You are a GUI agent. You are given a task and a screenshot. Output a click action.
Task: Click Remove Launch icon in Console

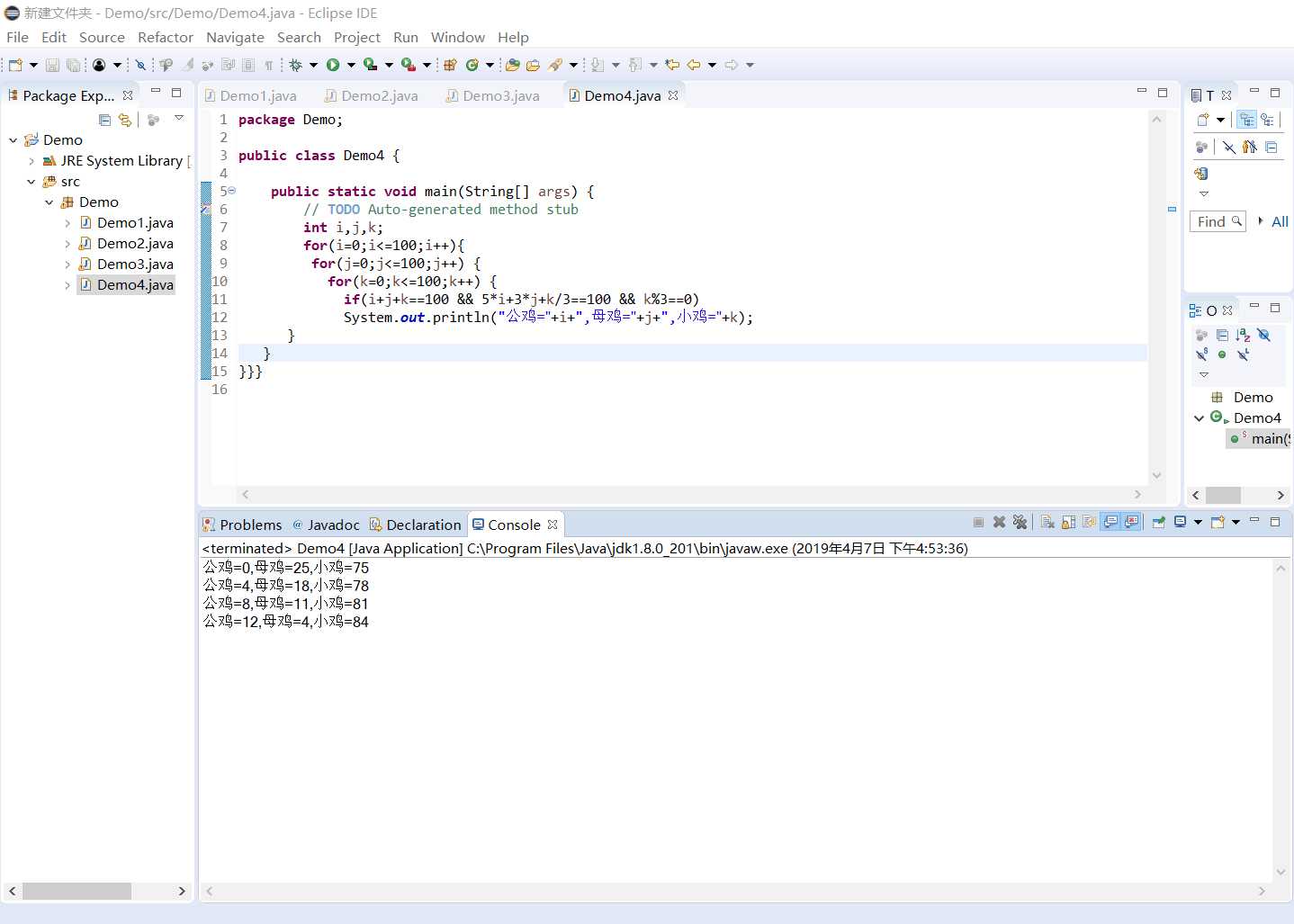pos(999,522)
